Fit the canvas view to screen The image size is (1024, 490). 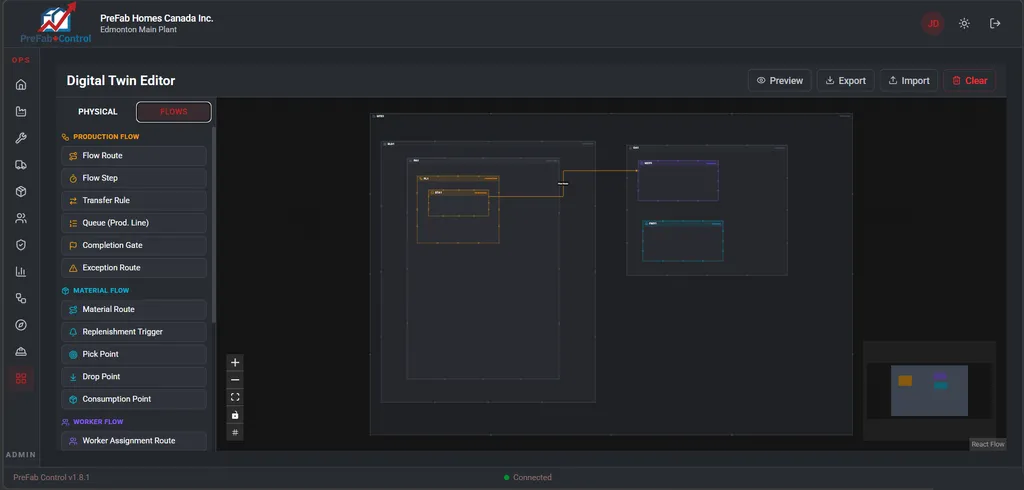(x=235, y=397)
